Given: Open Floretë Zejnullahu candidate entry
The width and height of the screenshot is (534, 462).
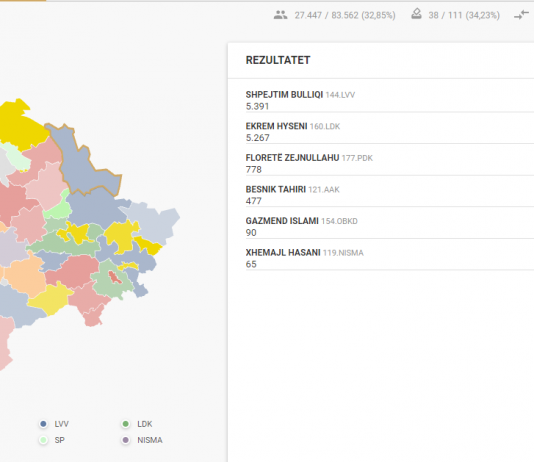Looking at the screenshot, I should click(x=390, y=163).
